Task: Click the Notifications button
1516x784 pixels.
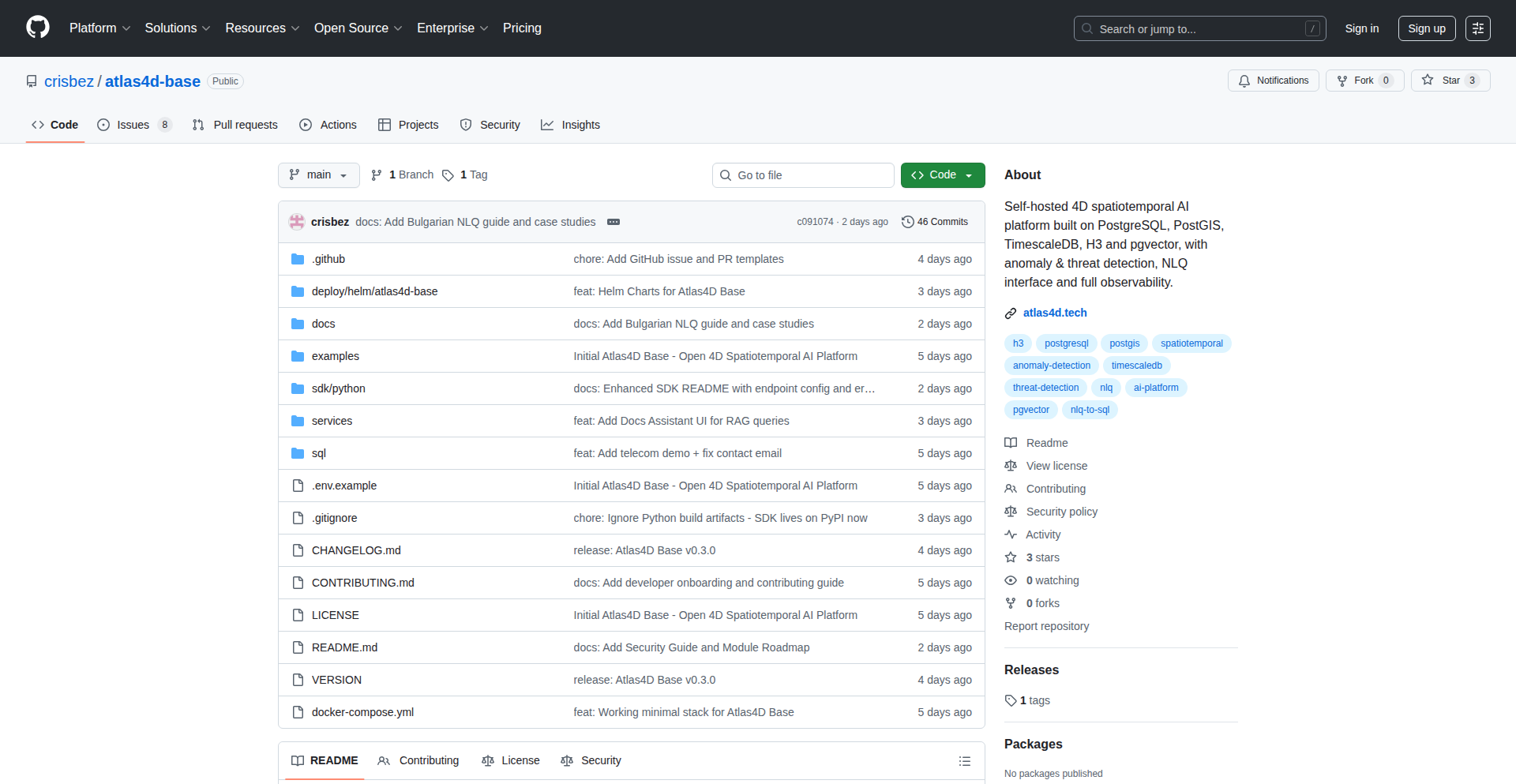Action: click(x=1274, y=81)
